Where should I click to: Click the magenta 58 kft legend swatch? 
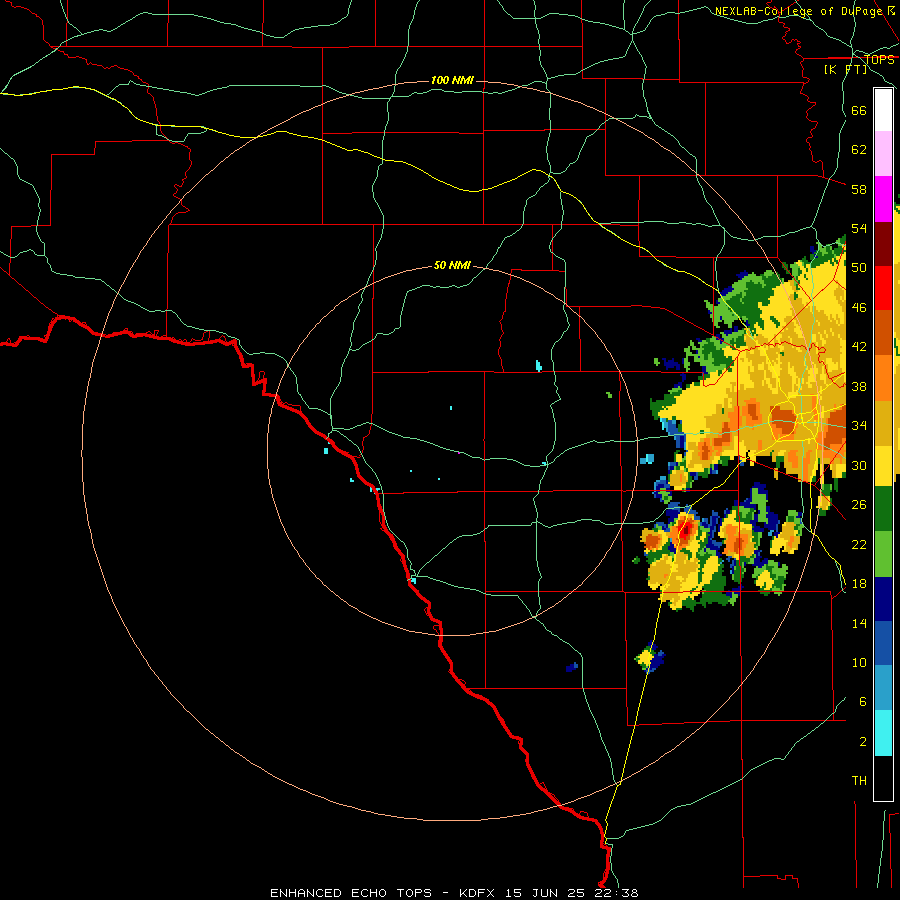pyautogui.click(x=883, y=199)
